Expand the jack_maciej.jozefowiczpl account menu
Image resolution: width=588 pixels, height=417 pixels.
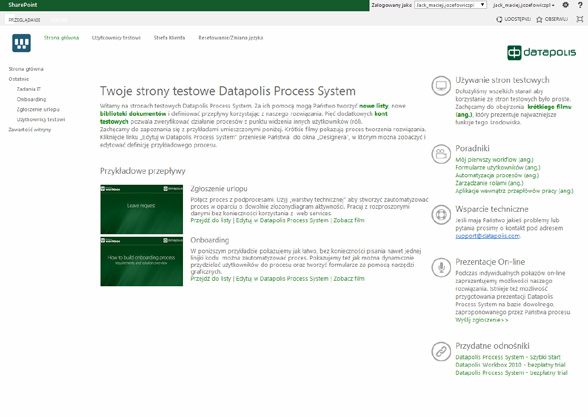(x=524, y=5)
